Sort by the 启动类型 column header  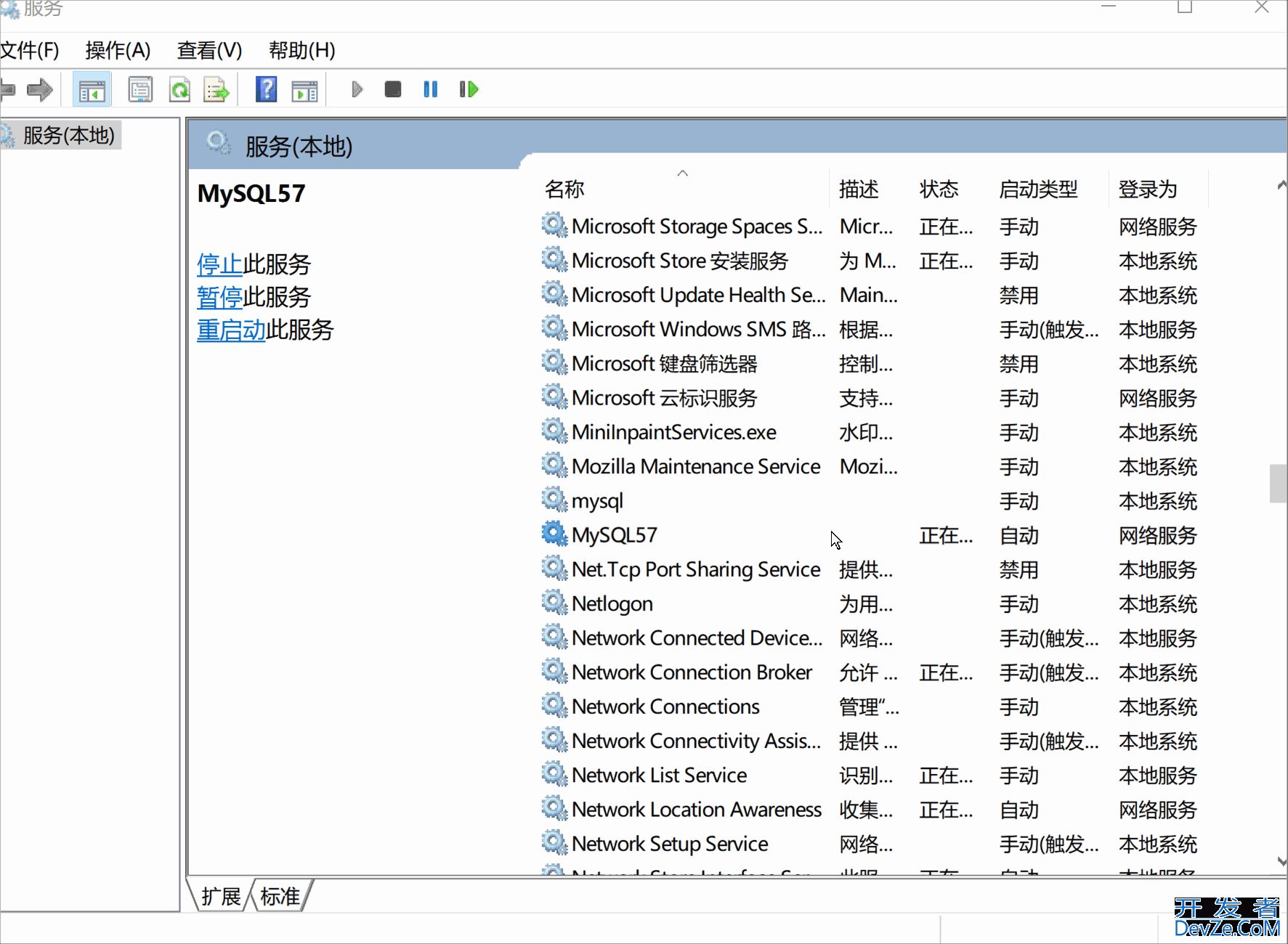[1038, 190]
